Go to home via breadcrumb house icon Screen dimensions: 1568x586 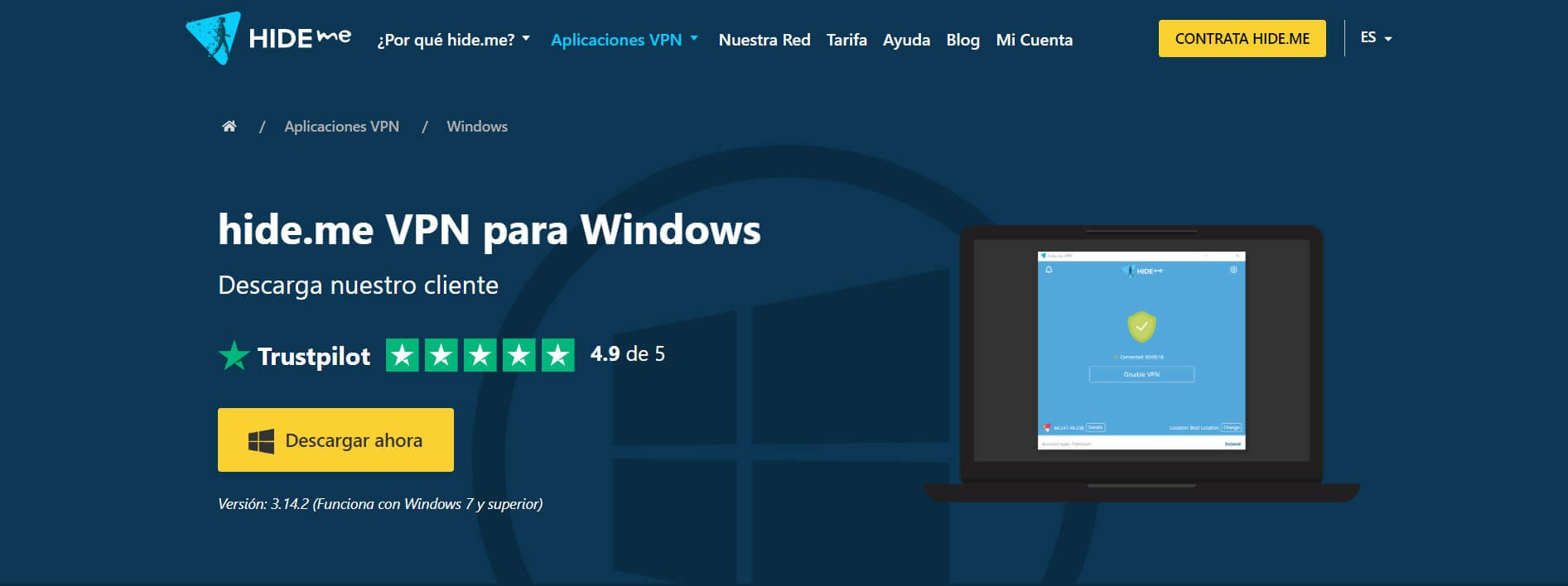(229, 126)
